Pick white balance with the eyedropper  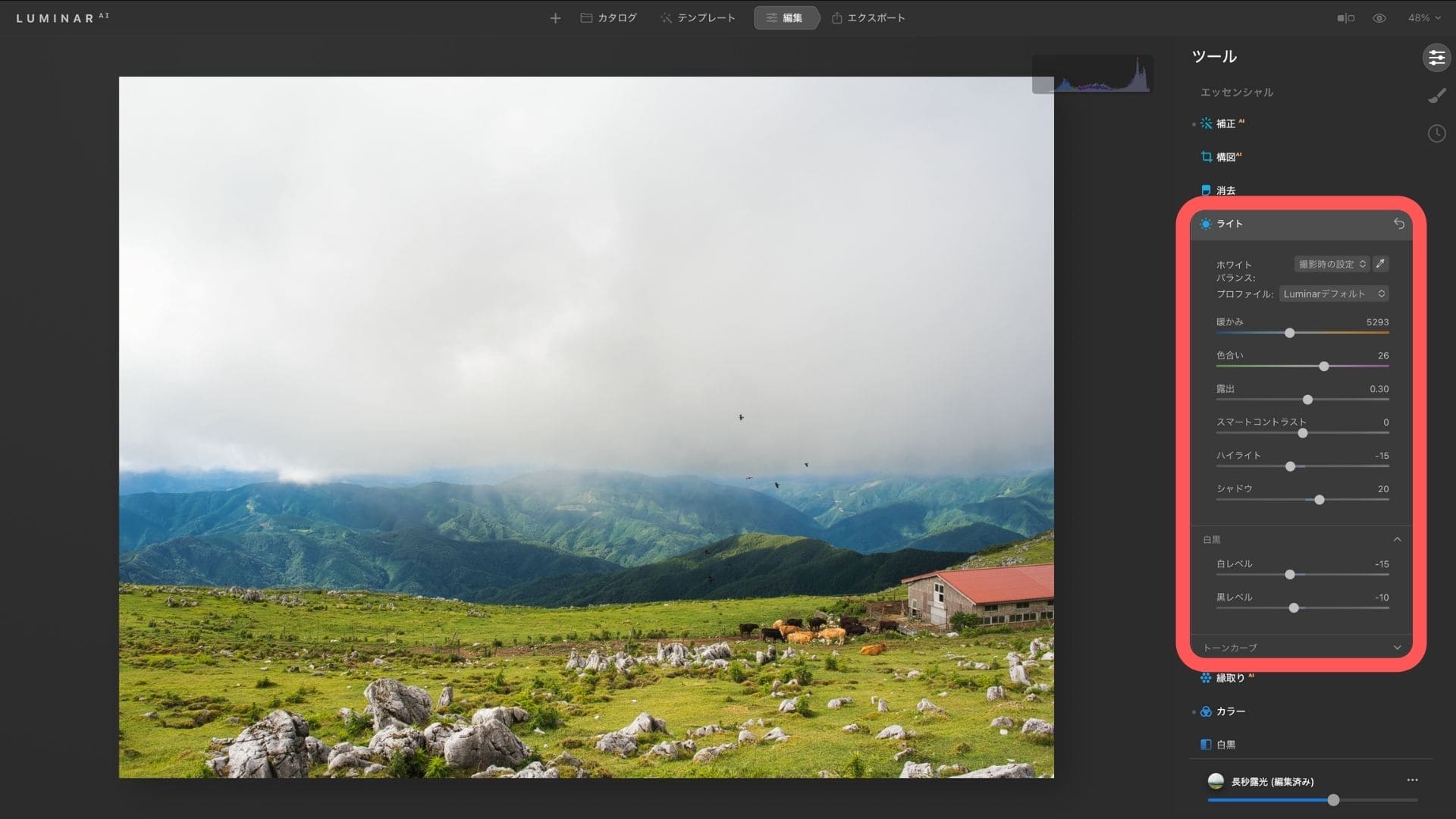(x=1381, y=264)
